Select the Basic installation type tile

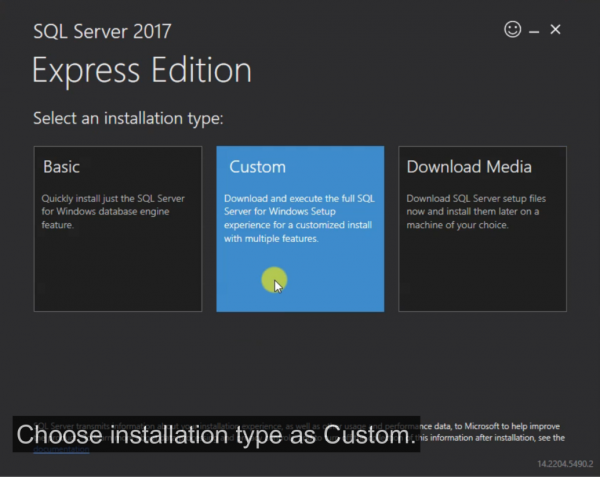click(118, 228)
